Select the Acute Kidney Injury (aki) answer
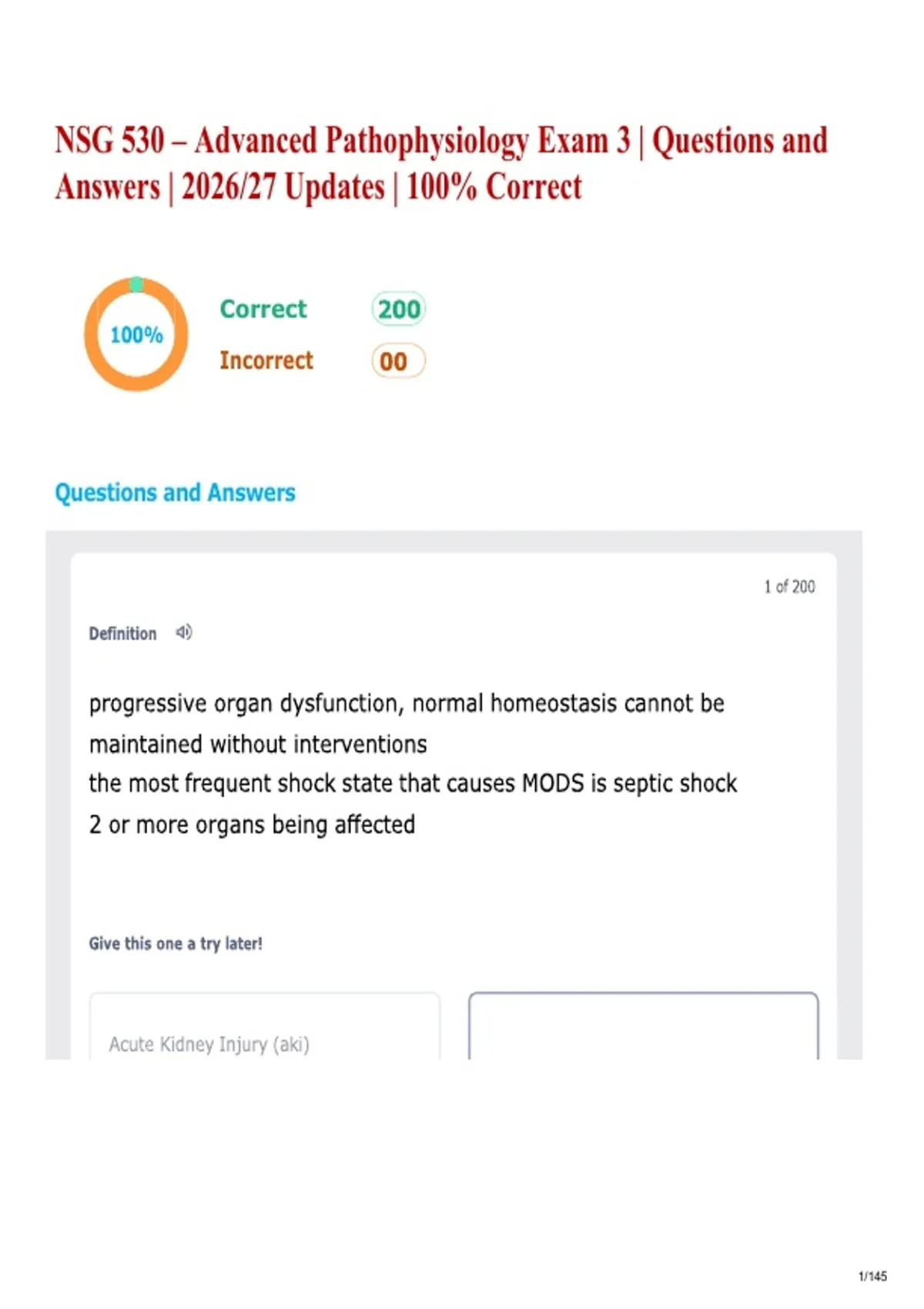 [265, 1026]
